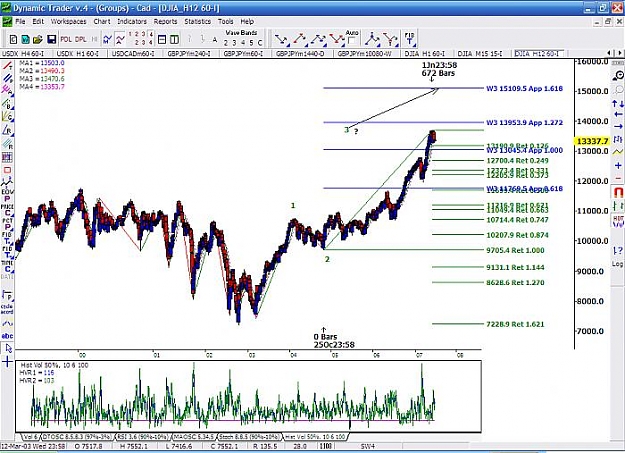Viewport: 625px width, 453px height.
Task: Select the blue down-swing wave tool
Action: click(281, 39)
